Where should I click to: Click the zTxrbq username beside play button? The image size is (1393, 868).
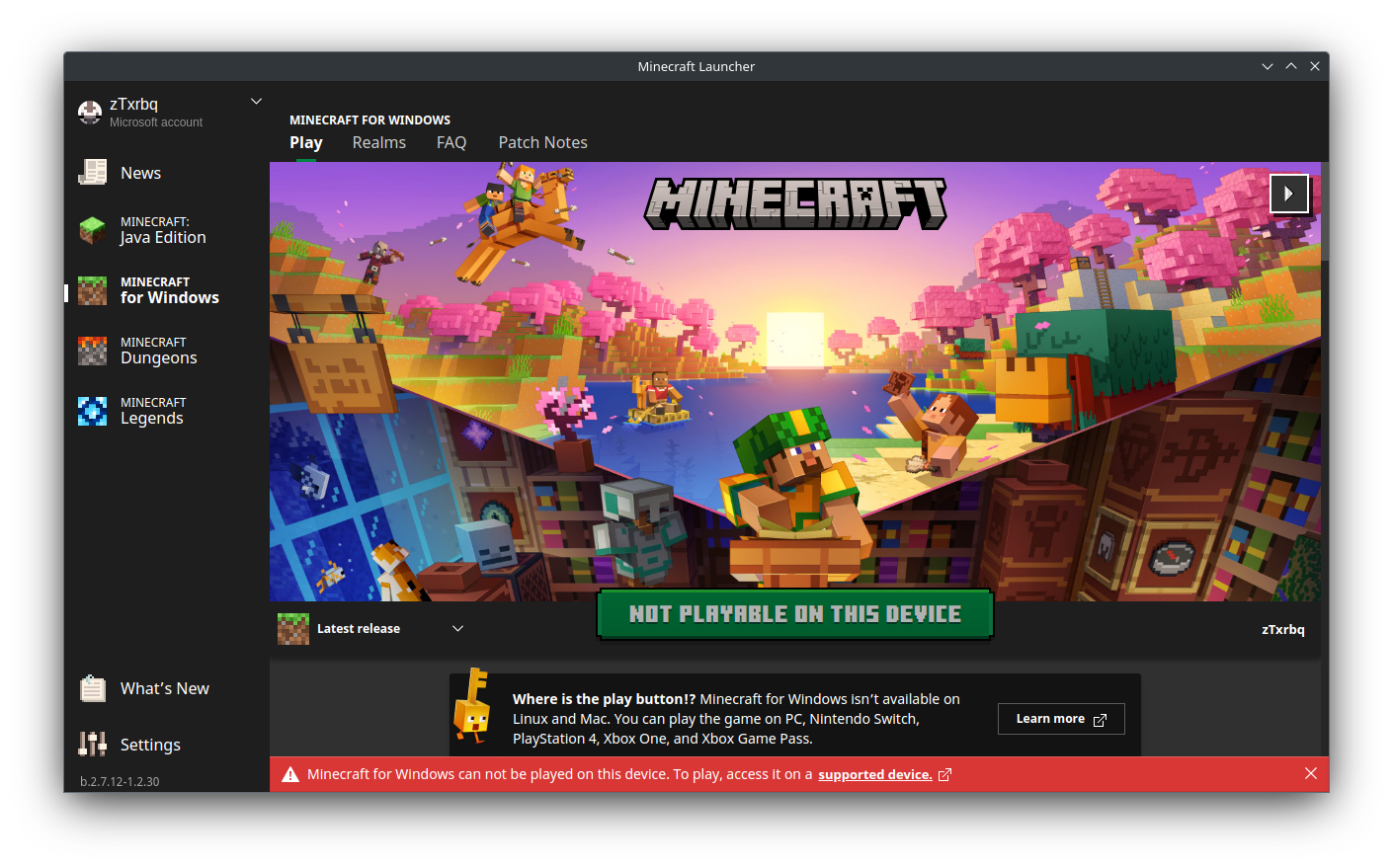pos(1283,630)
